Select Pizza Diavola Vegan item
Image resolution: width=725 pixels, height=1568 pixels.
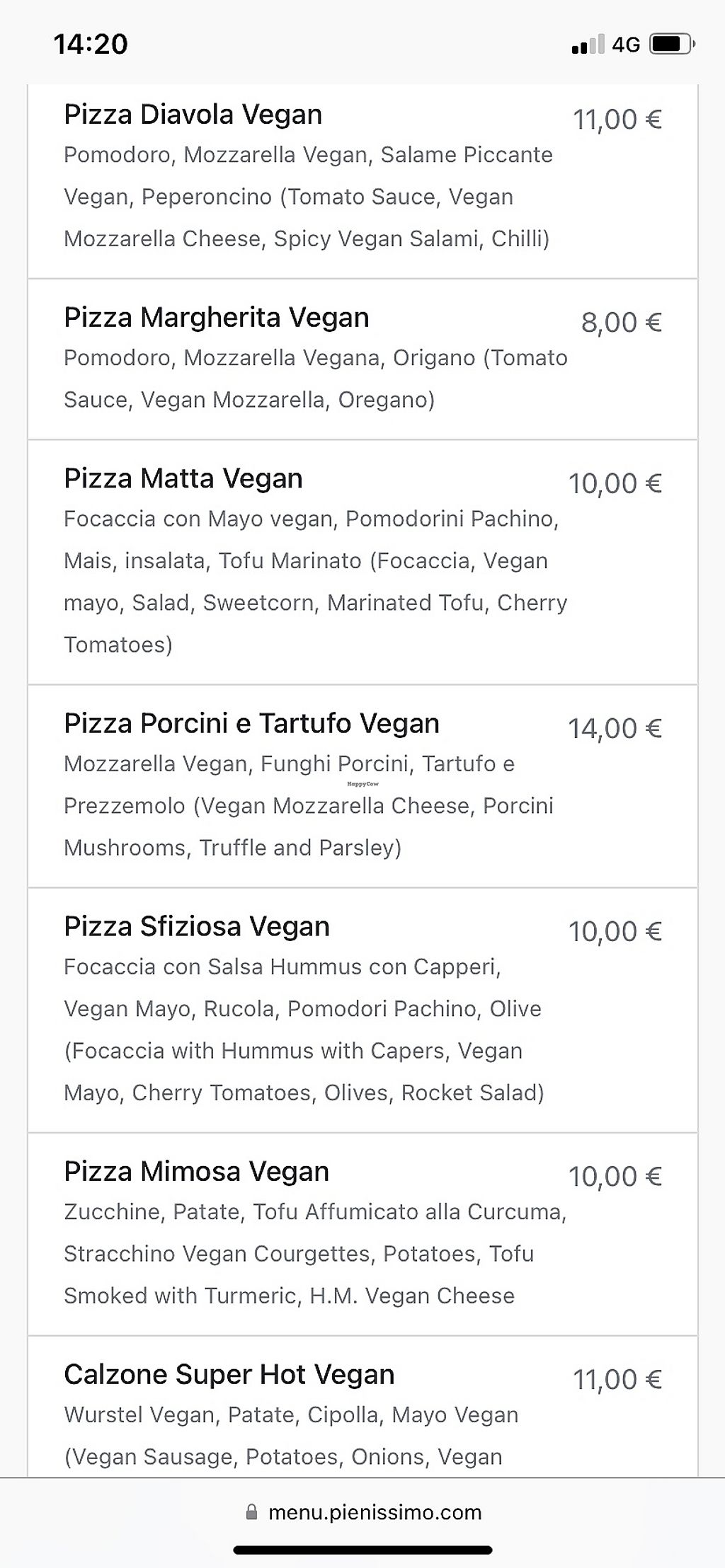click(193, 115)
